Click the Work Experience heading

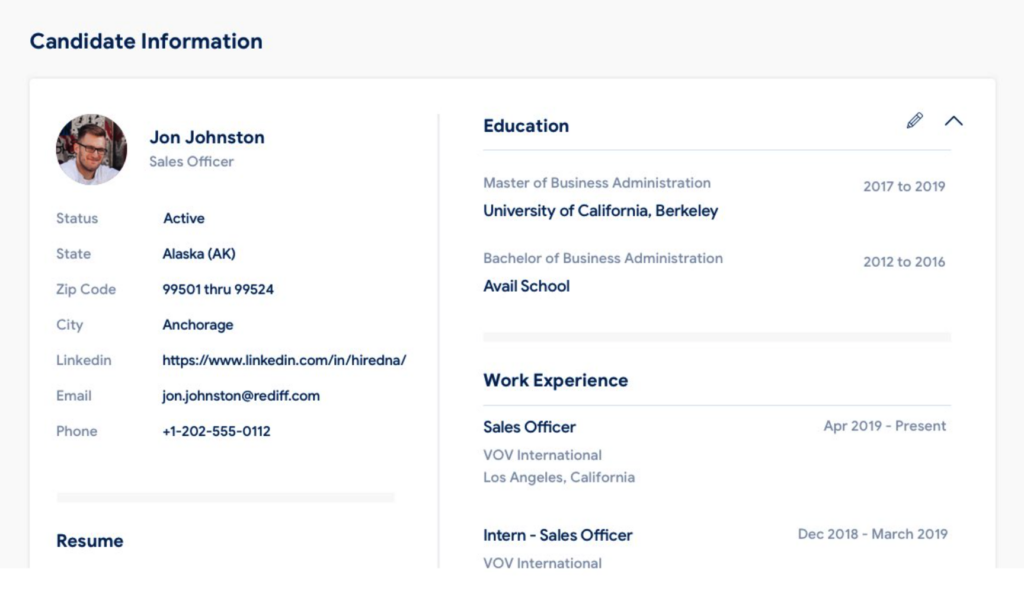point(556,381)
